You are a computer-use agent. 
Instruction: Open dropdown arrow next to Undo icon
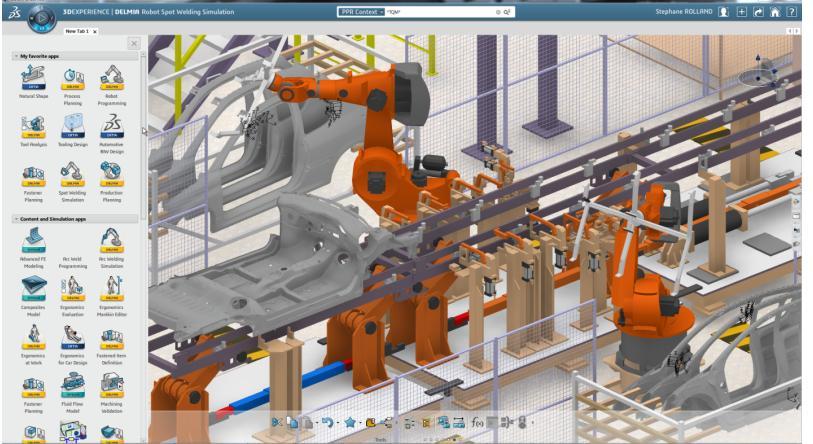click(337, 423)
